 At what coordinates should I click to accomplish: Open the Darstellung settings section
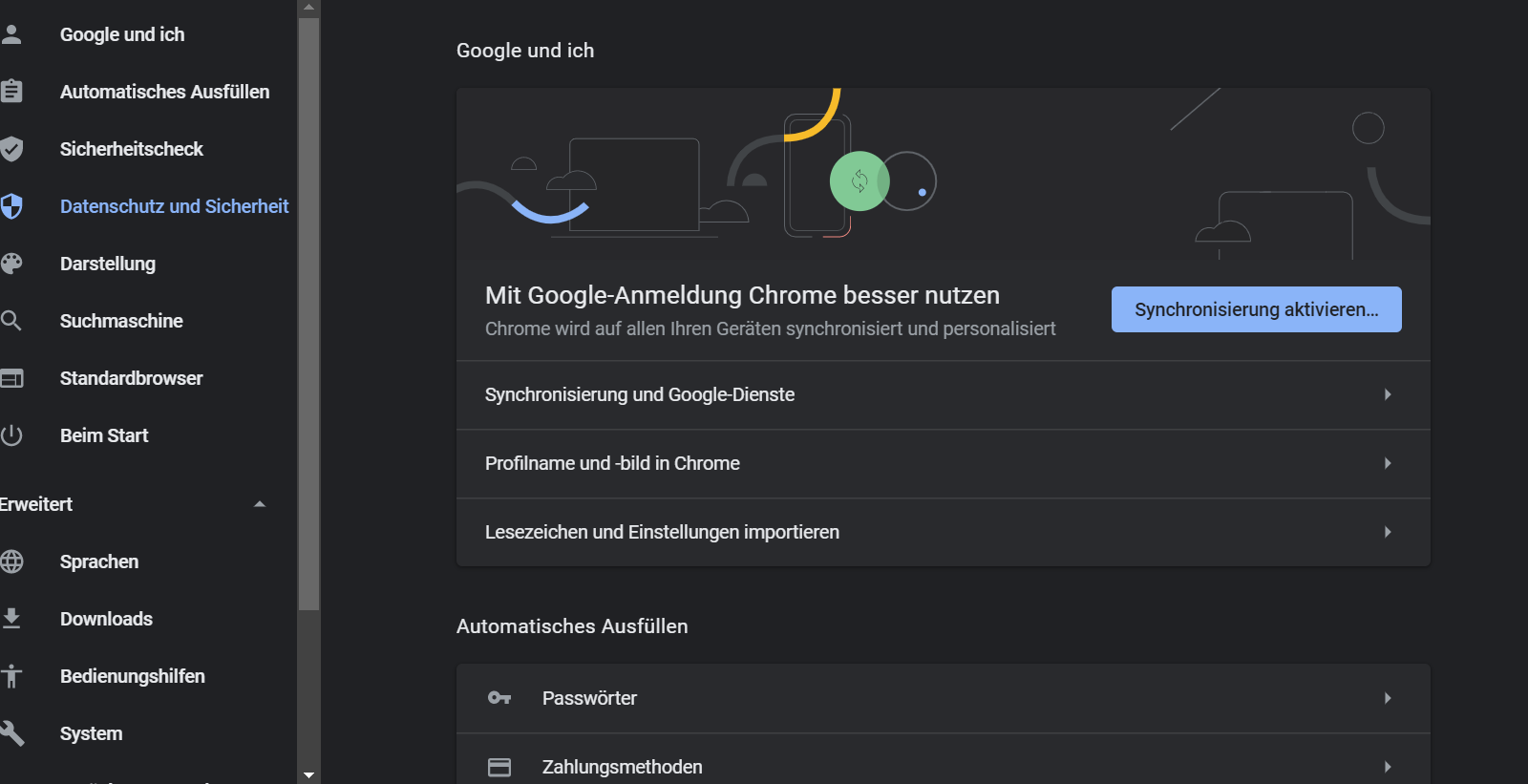(108, 264)
